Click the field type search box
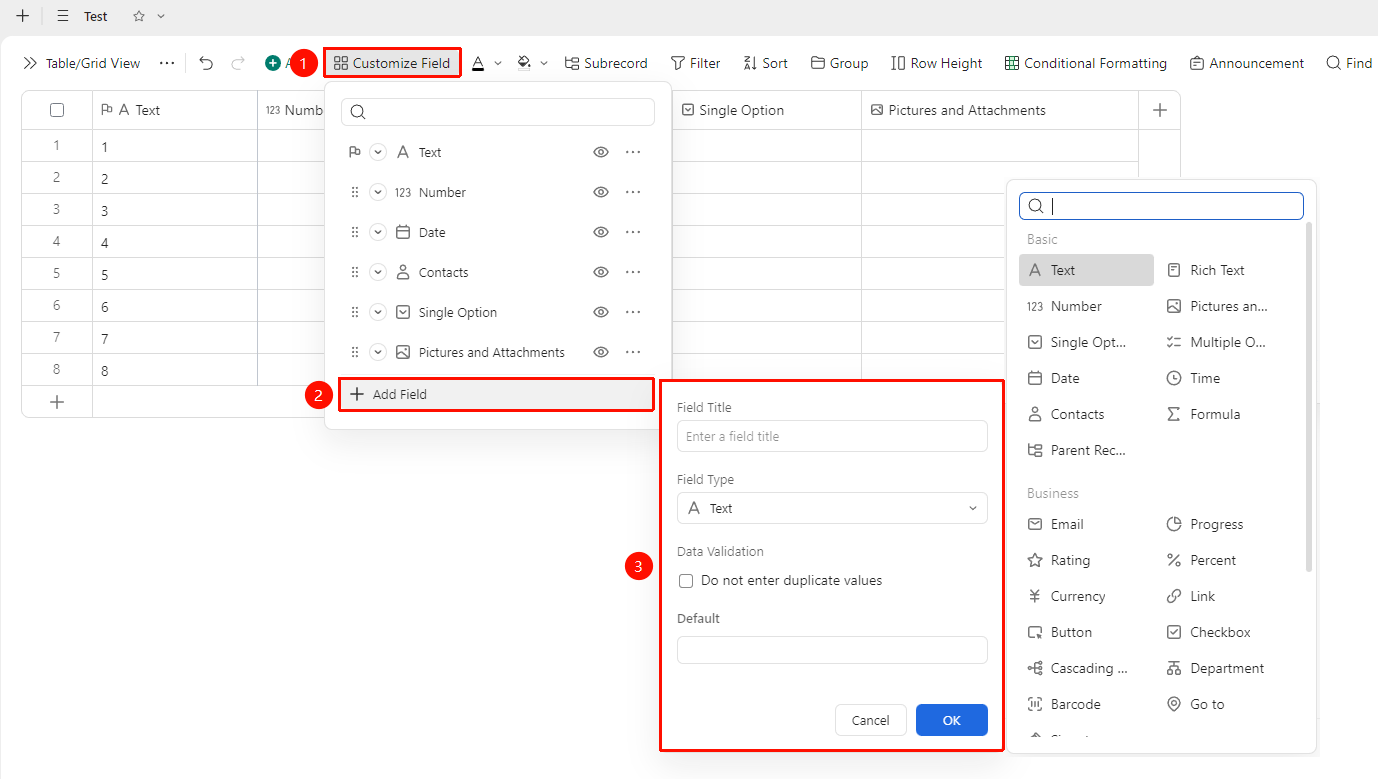This screenshot has width=1378, height=779. pyautogui.click(x=1161, y=206)
